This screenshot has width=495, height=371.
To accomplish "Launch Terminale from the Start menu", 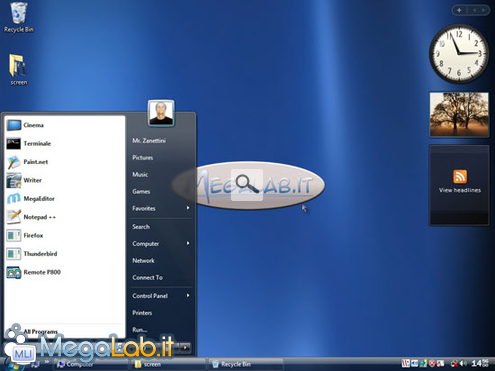I will click(64, 144).
